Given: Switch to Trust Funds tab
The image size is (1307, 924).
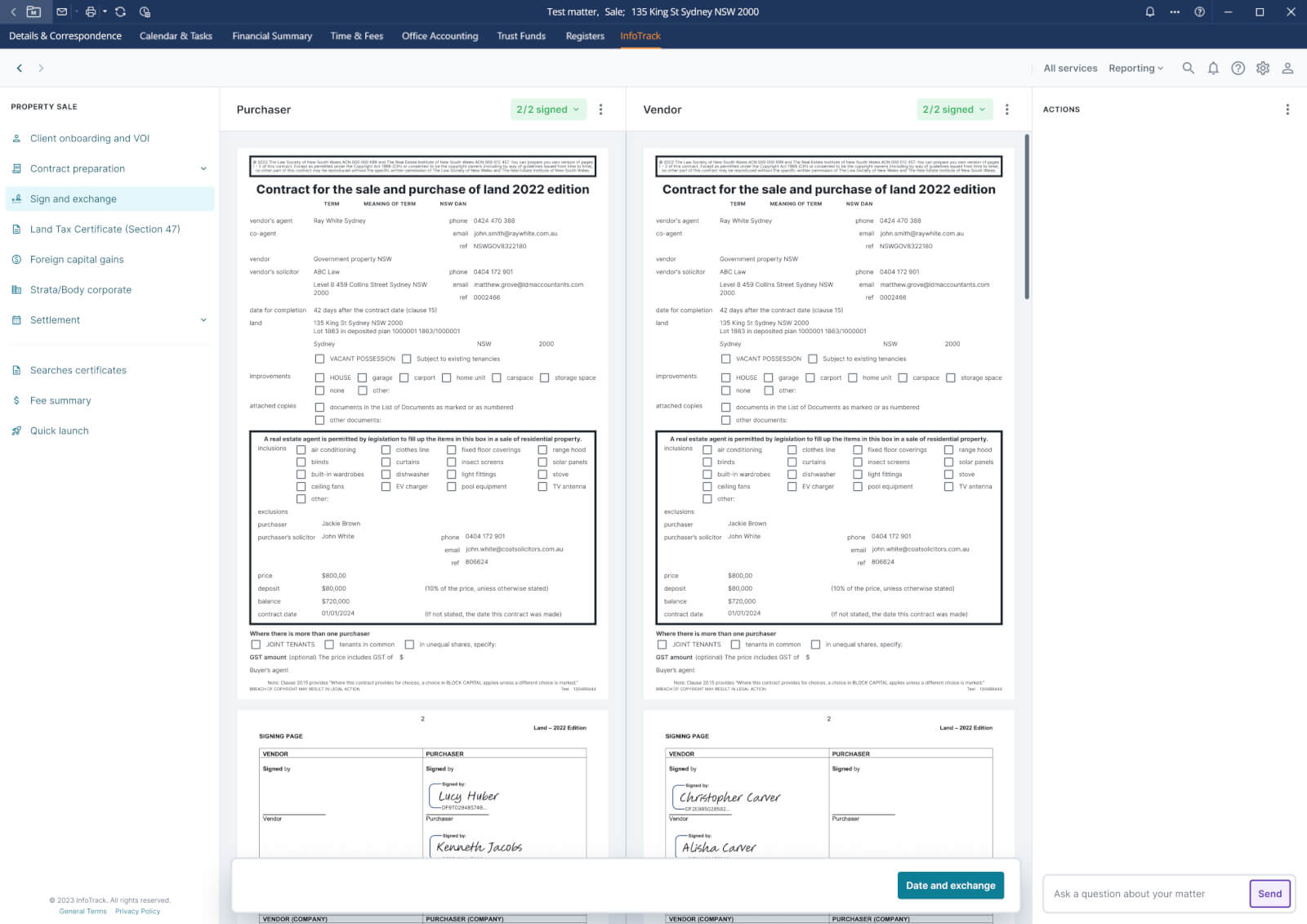Looking at the screenshot, I should point(521,36).
